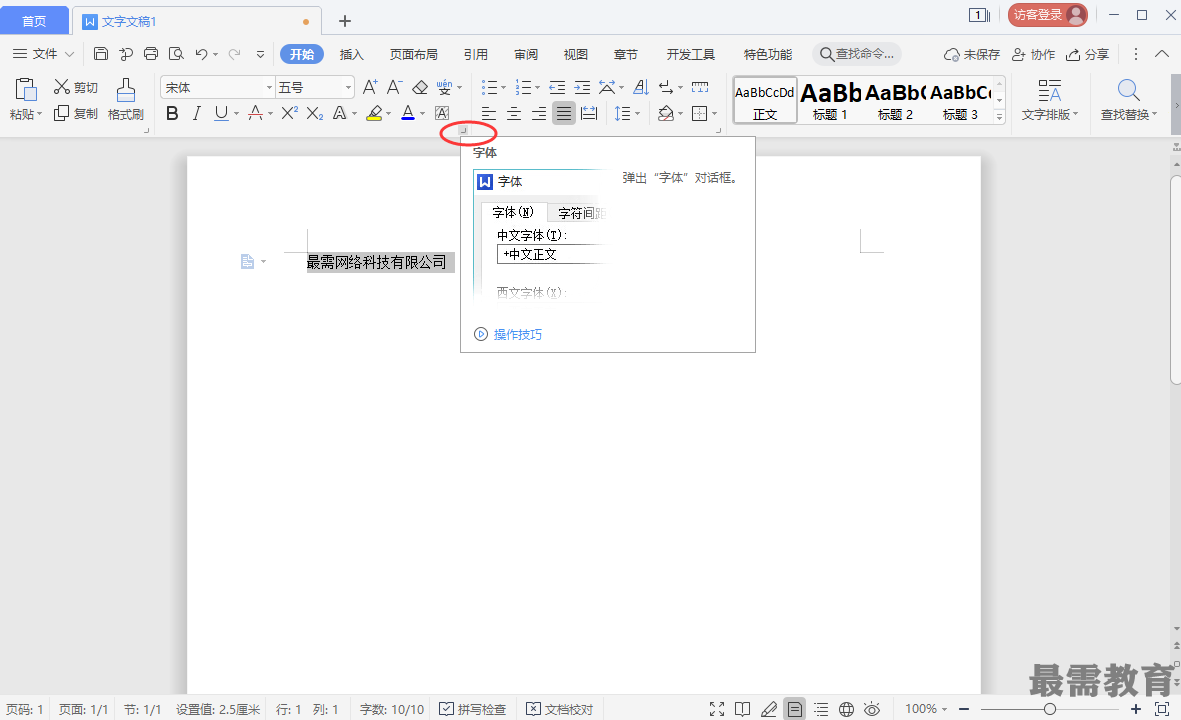The image size is (1181, 720).
Task: Open the 页面布局 ribbon tab
Action: point(414,54)
